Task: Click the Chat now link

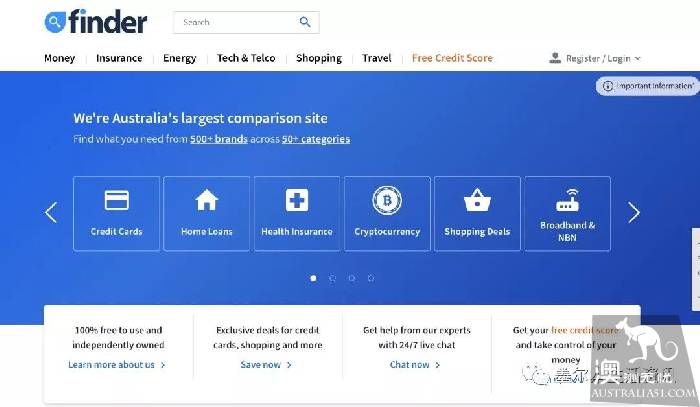Action: click(415, 365)
